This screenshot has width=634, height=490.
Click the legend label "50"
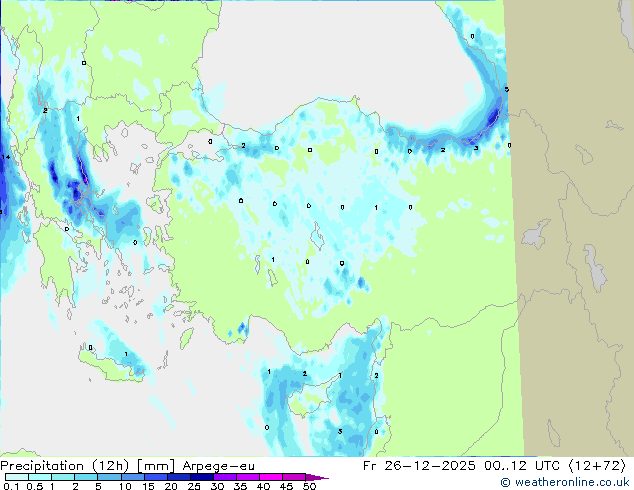tap(309, 486)
